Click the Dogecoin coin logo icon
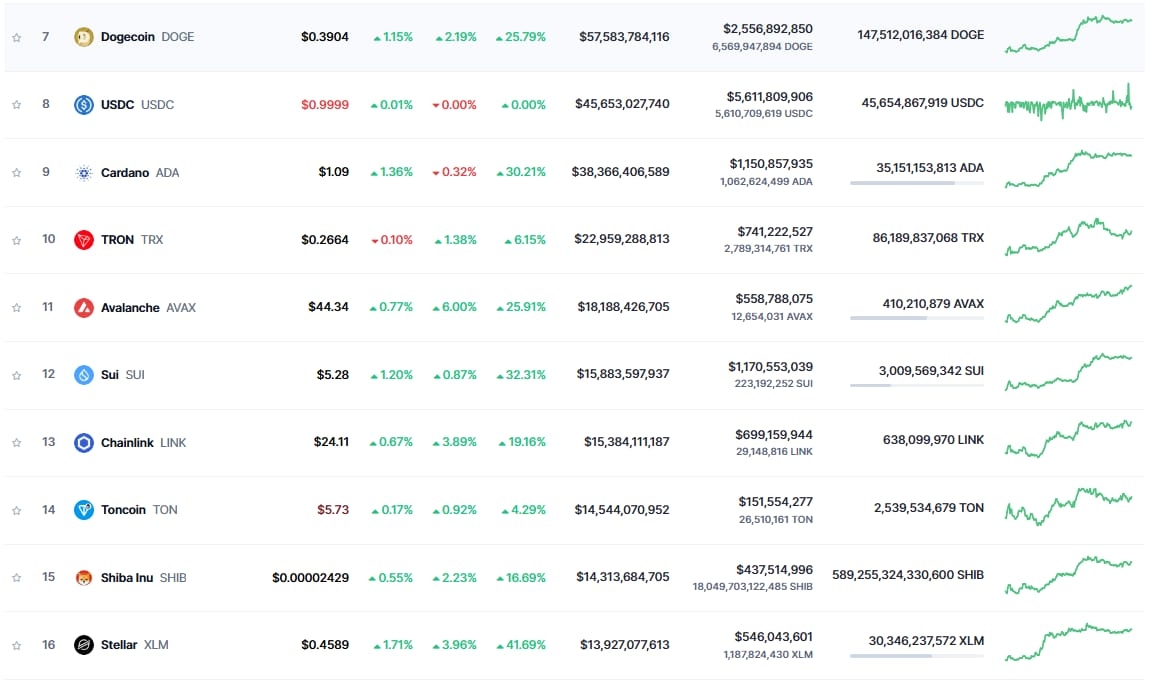The height and width of the screenshot is (683, 1150). click(x=84, y=37)
